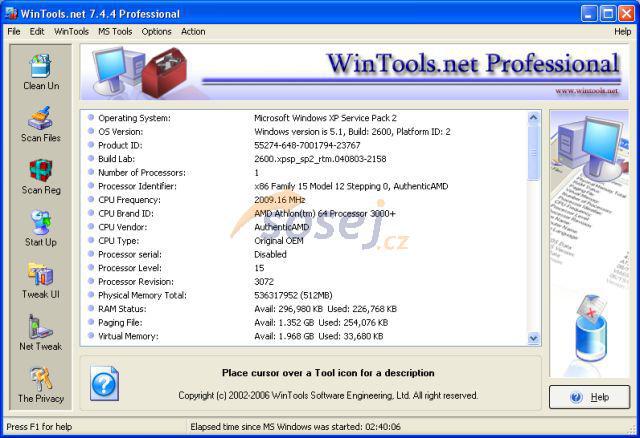640x438 pixels.
Task: Select the Paging File row
Action: pos(306,322)
